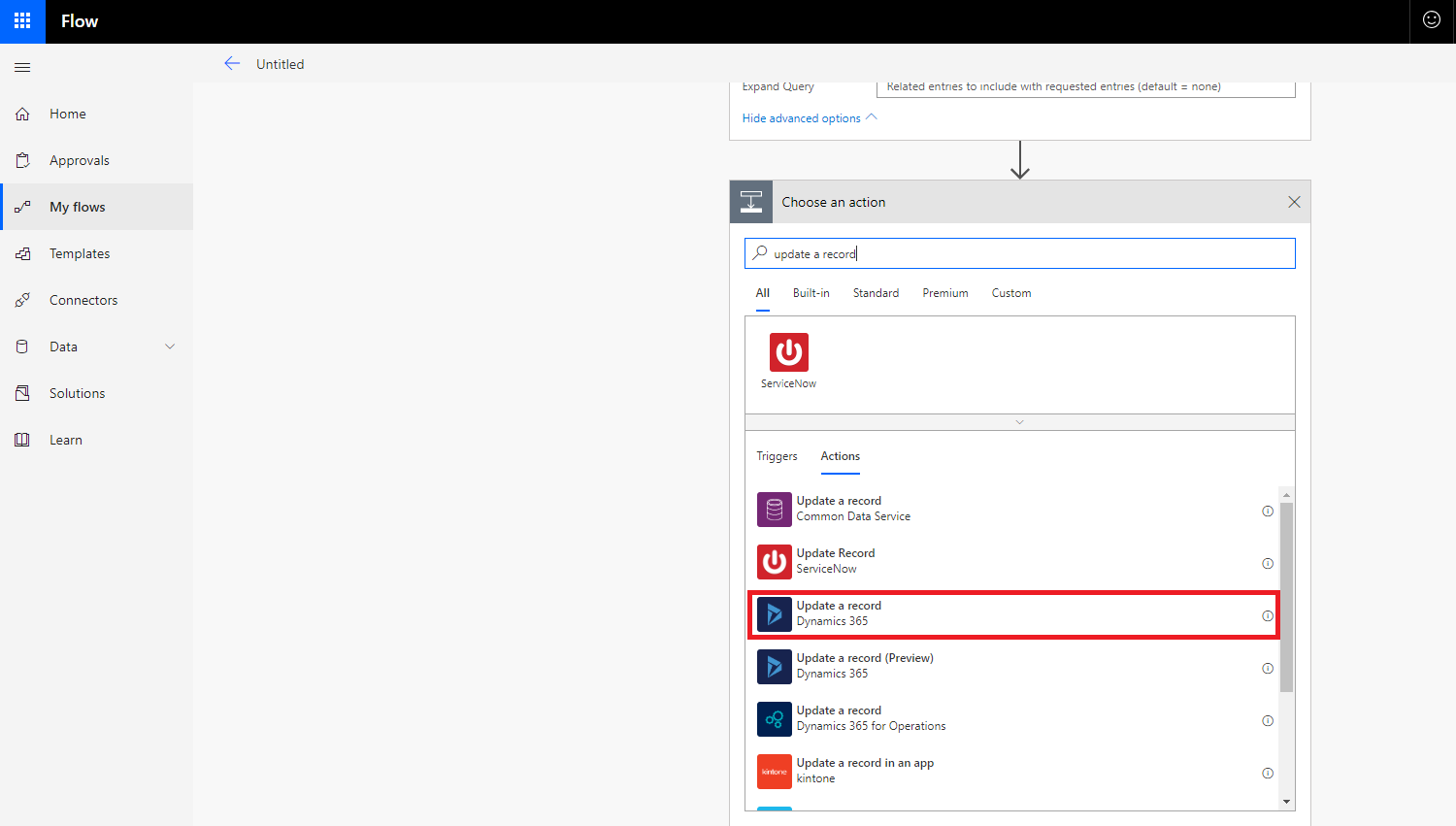Click Dynamics 365 for Operations icon
1456x826 pixels.
[x=775, y=719]
